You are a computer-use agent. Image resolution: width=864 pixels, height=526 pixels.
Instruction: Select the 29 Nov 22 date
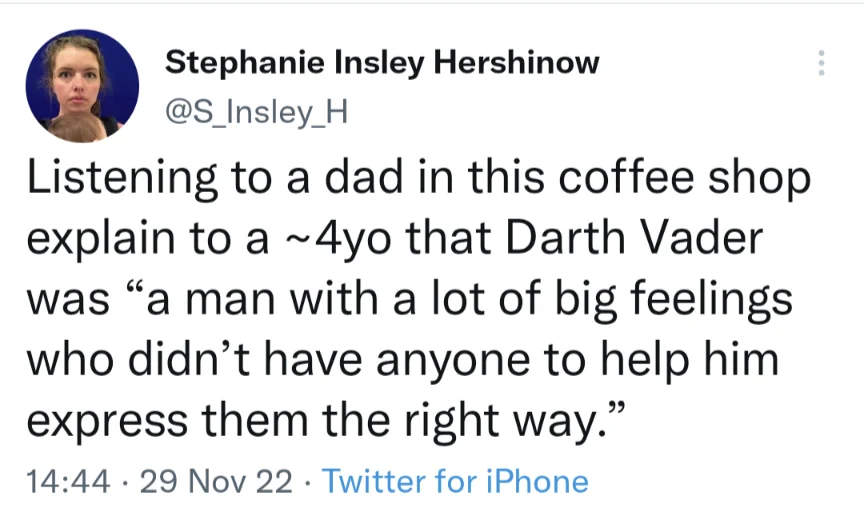pos(216,481)
